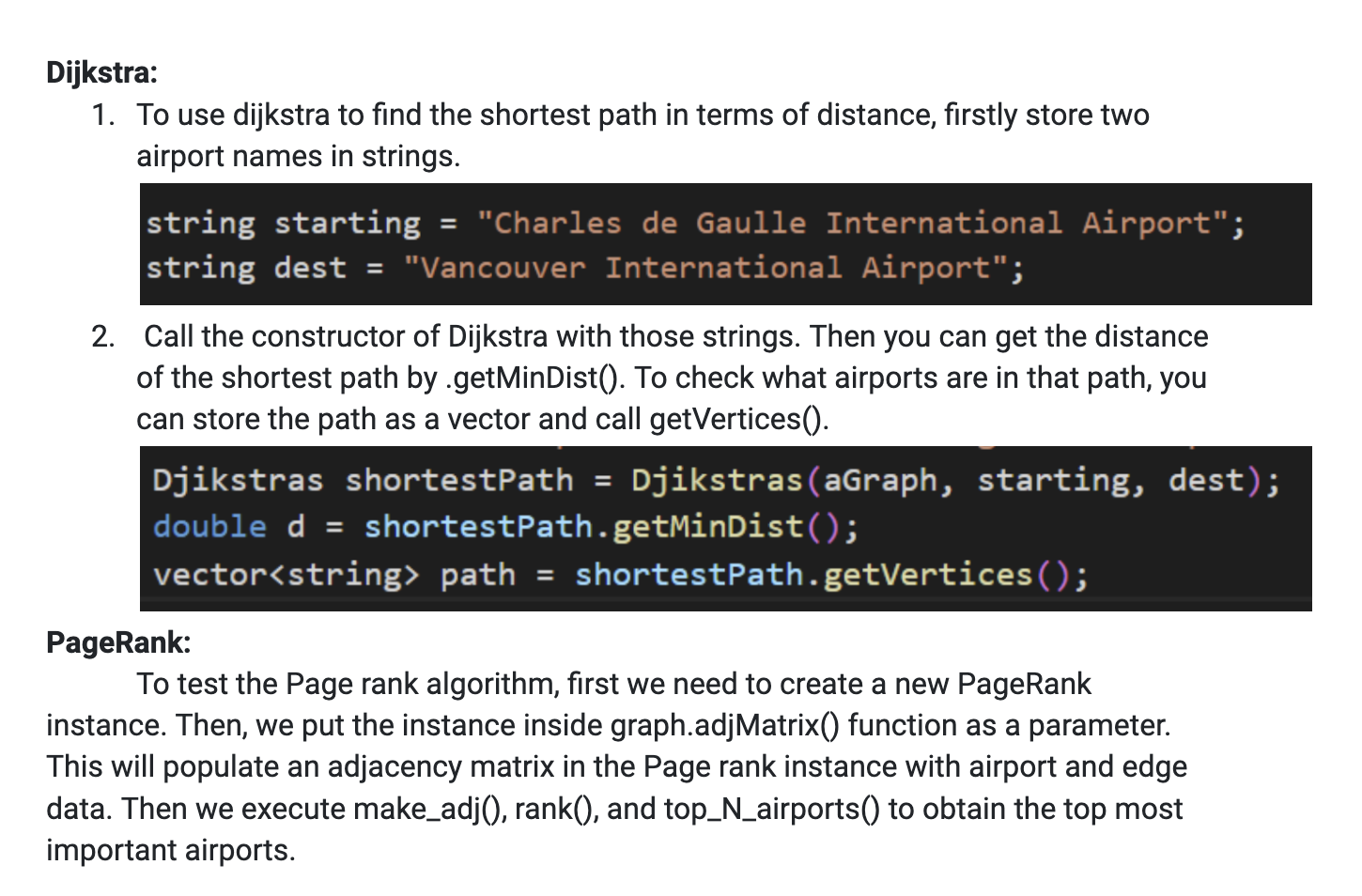
Task: Click the 'Dijkstra:' heading
Action: (102, 72)
